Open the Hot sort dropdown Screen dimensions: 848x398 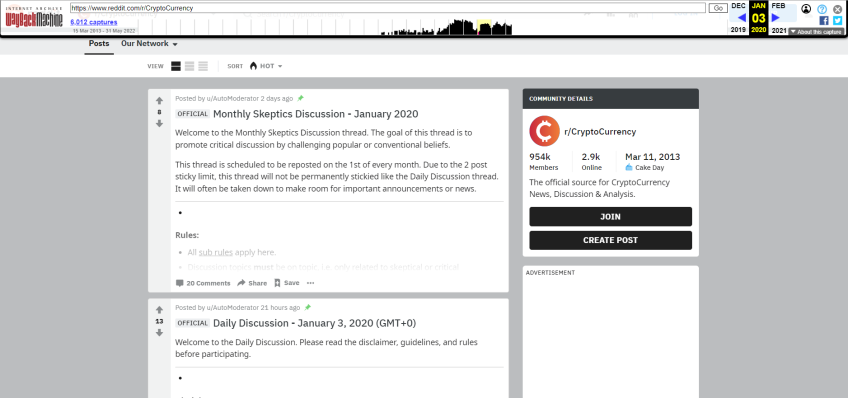point(266,66)
